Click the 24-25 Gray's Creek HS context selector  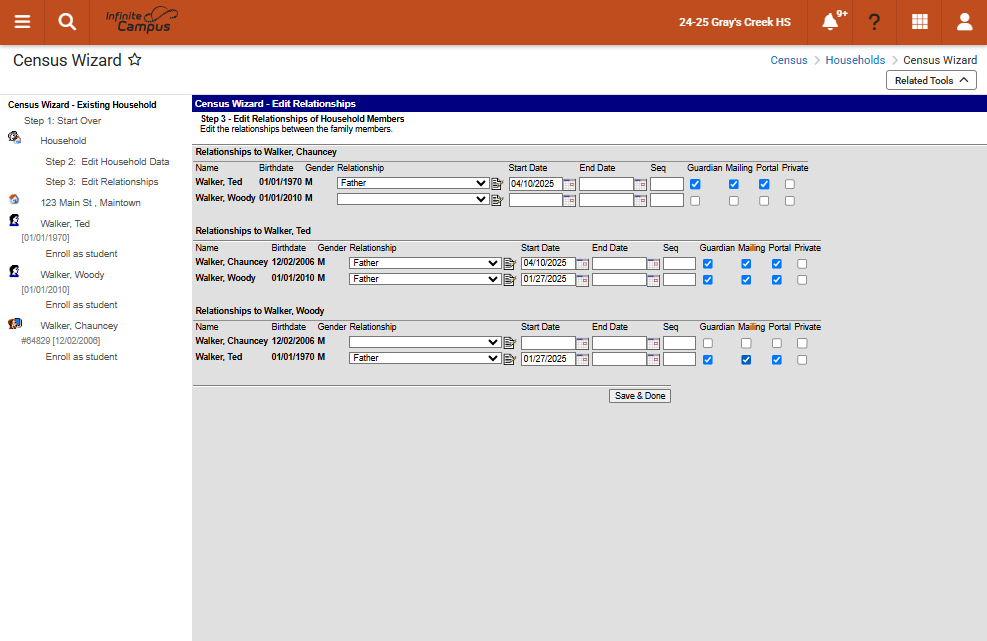coord(735,22)
